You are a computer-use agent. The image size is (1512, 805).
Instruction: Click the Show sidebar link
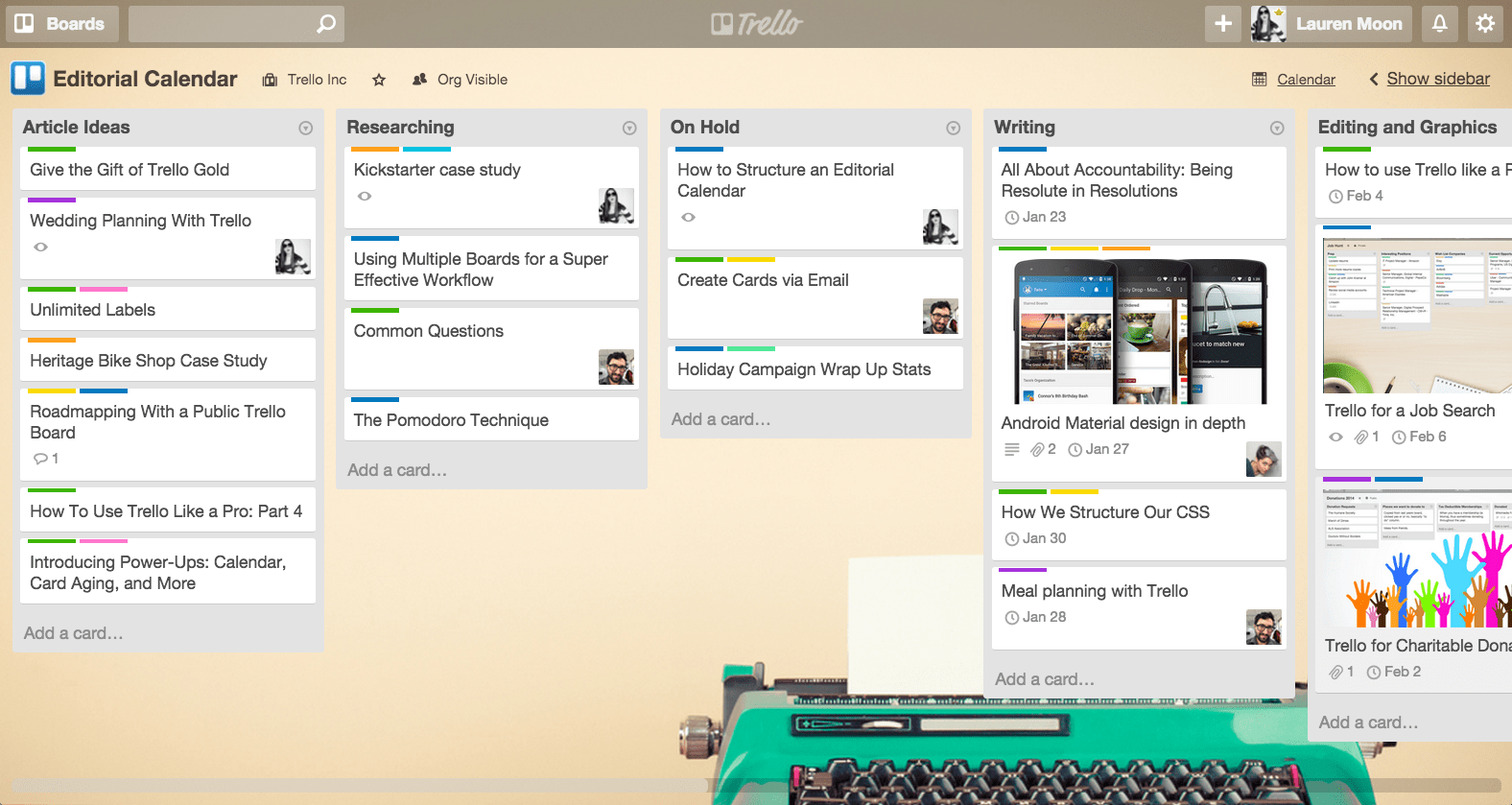pos(1429,79)
